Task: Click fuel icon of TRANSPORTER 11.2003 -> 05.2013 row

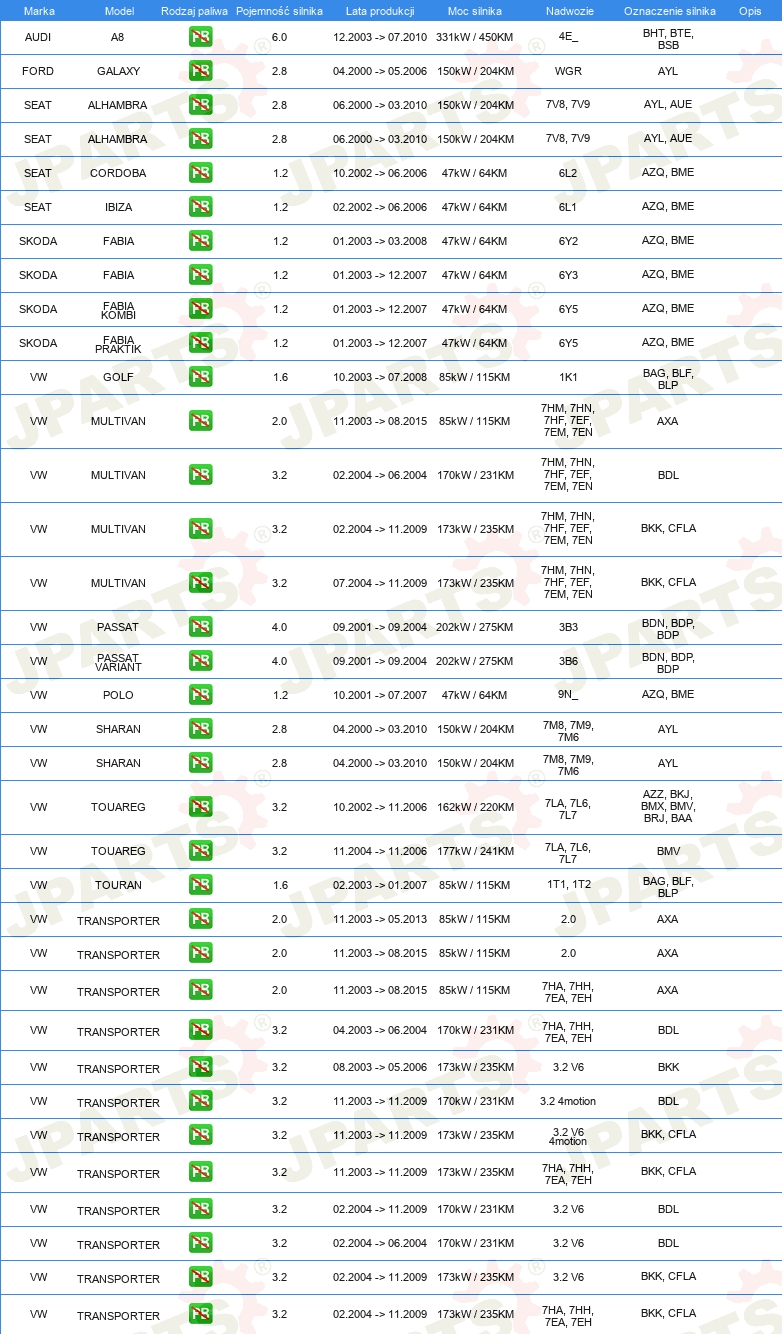Action: [200, 919]
